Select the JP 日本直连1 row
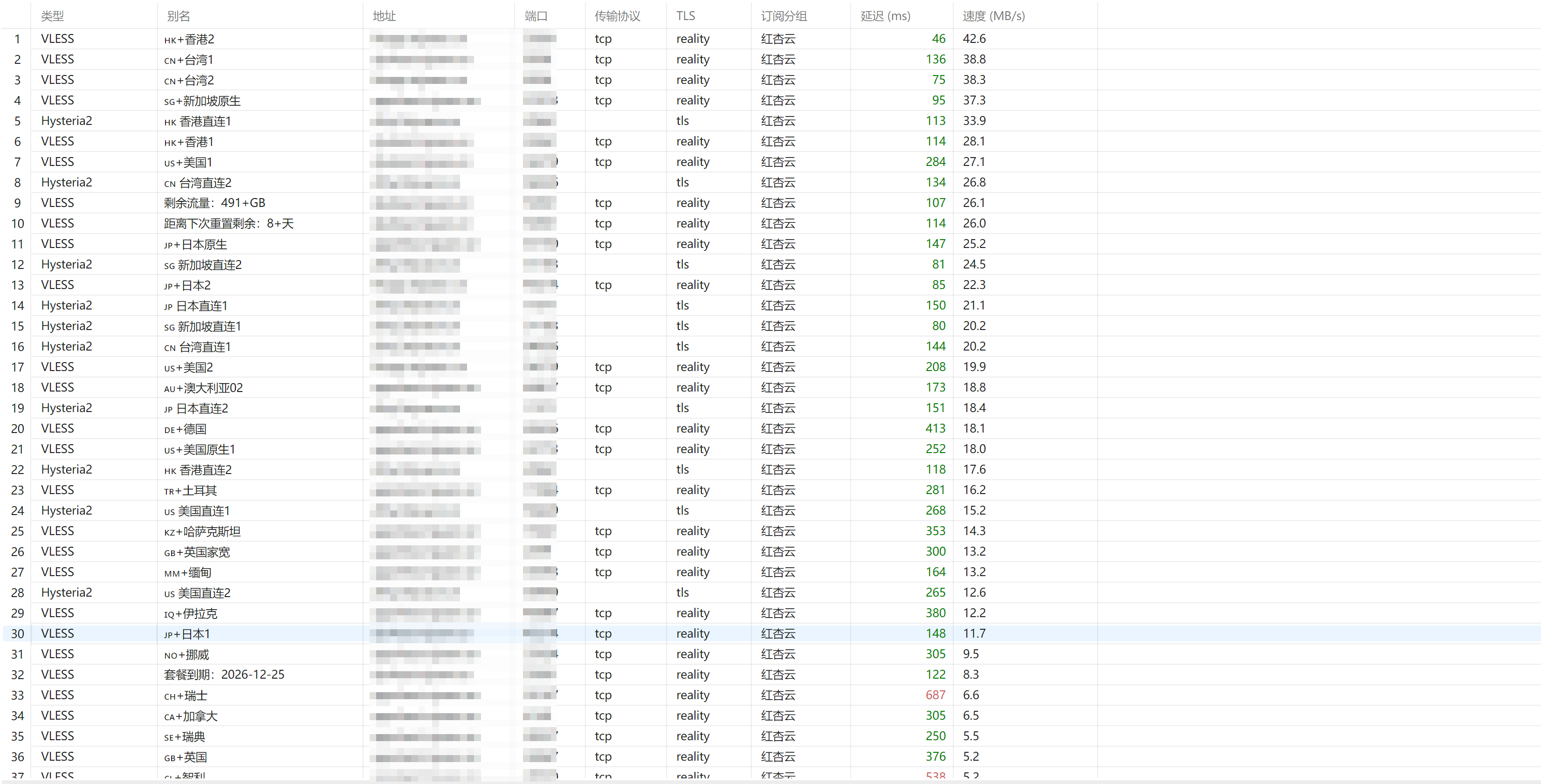 coord(770,306)
